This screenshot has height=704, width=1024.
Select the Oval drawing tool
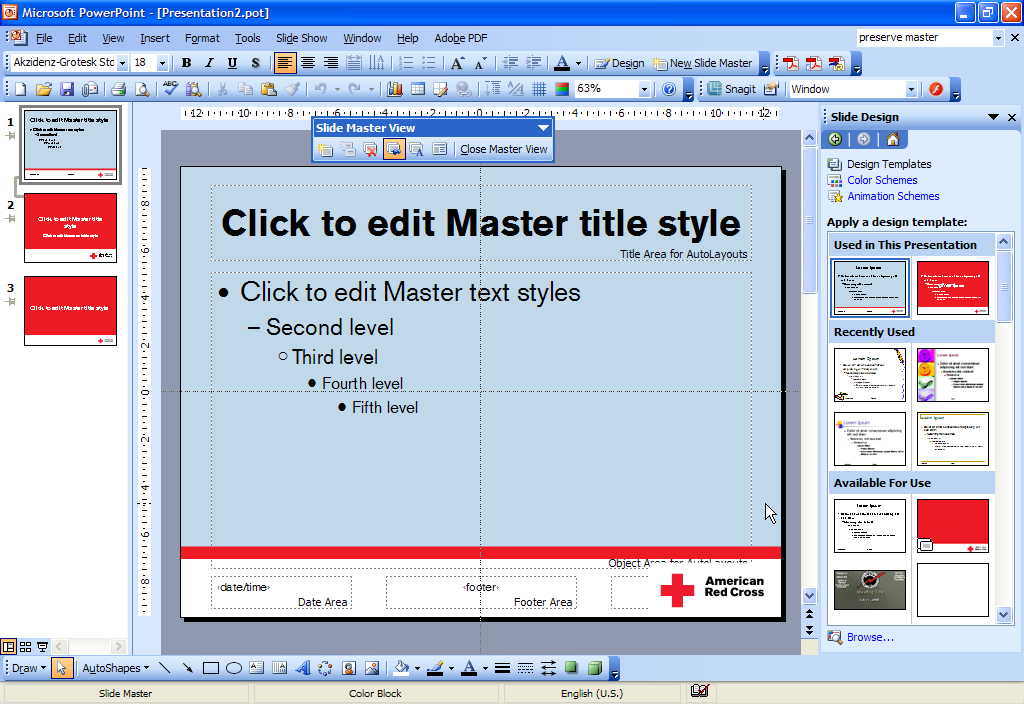point(234,667)
